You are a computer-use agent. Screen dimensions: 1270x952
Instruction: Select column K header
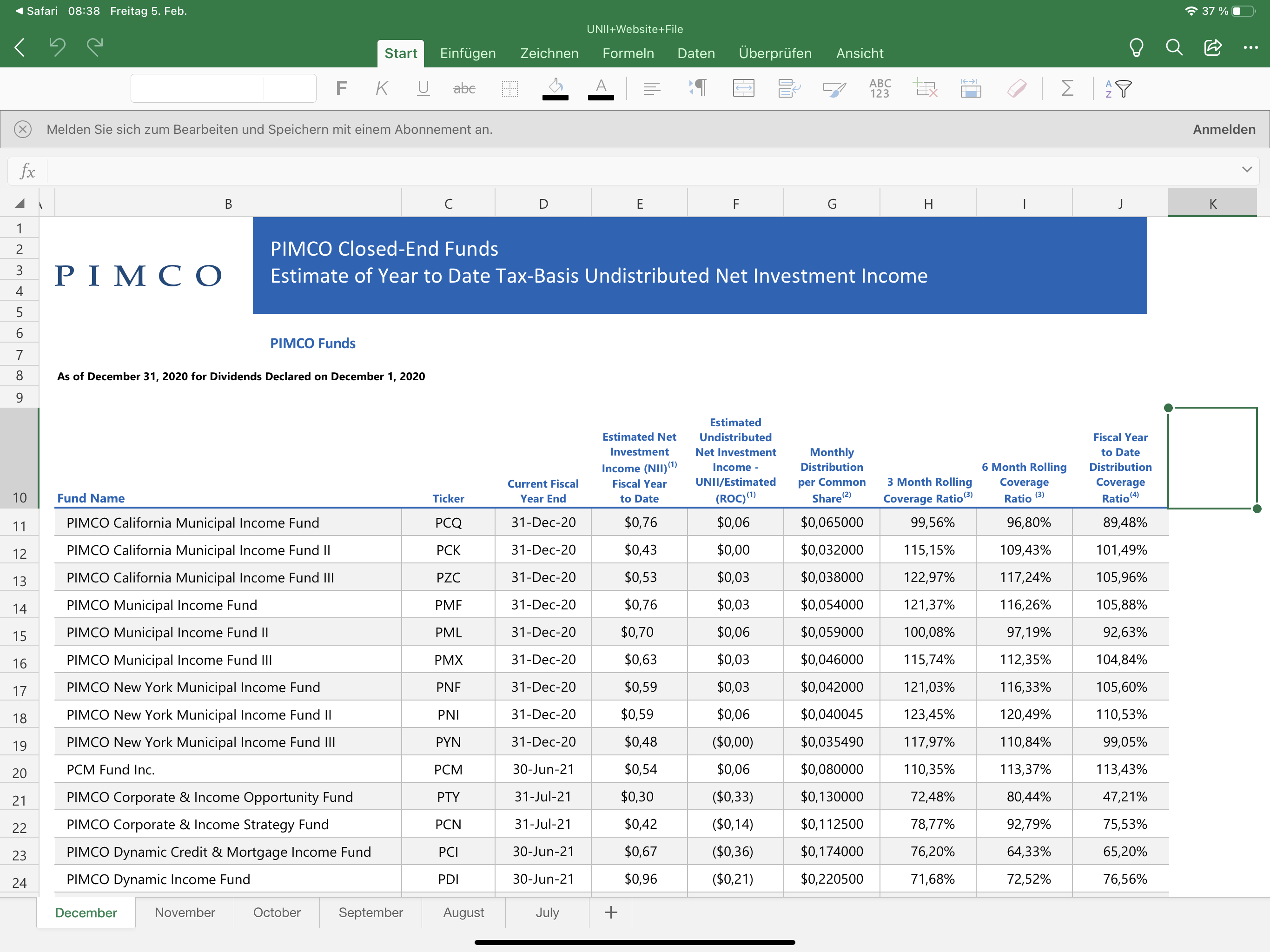click(x=1212, y=204)
